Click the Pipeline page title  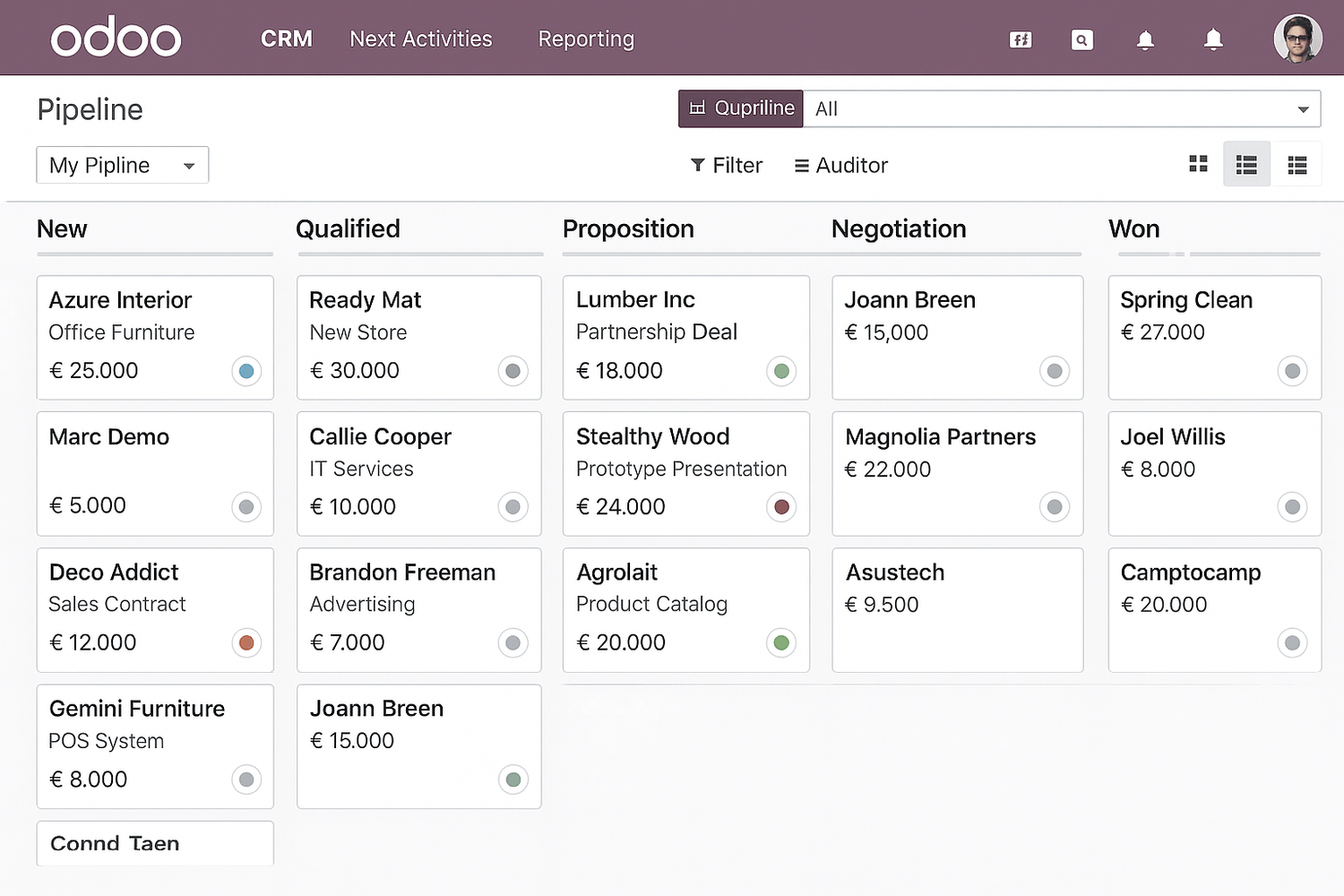(90, 109)
